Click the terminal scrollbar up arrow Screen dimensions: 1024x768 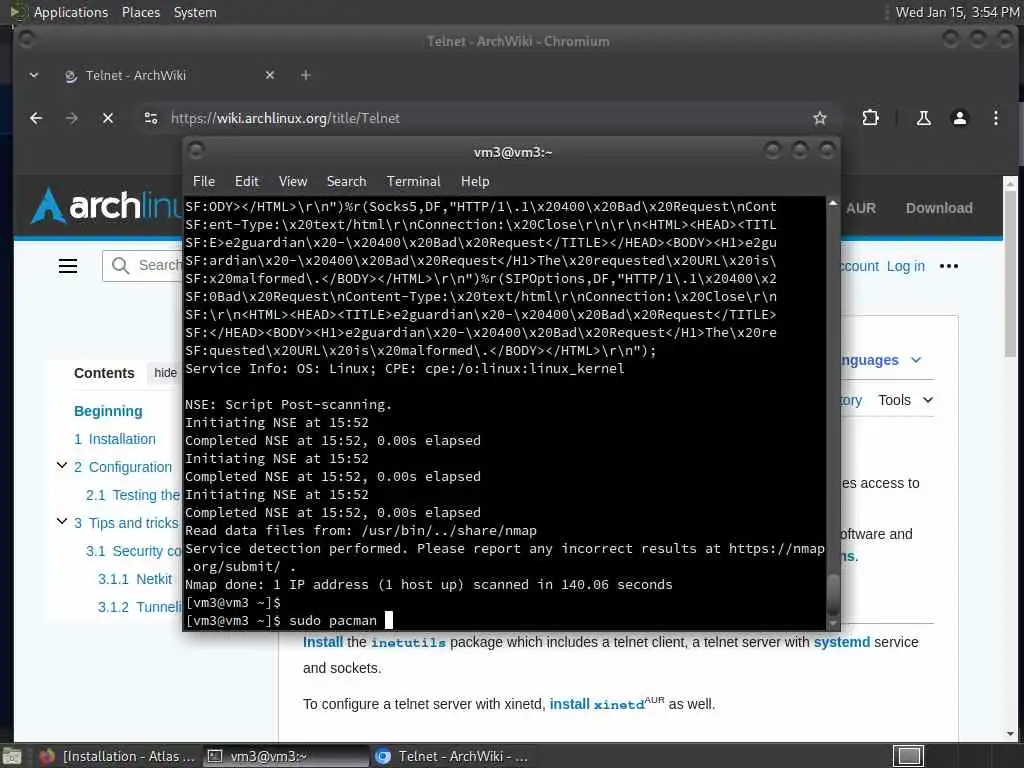click(x=833, y=204)
